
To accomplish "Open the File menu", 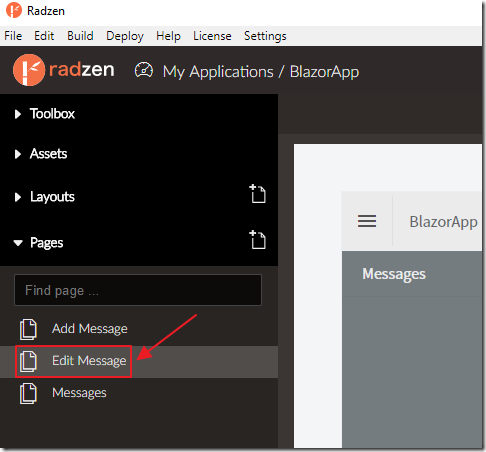I will [13, 36].
